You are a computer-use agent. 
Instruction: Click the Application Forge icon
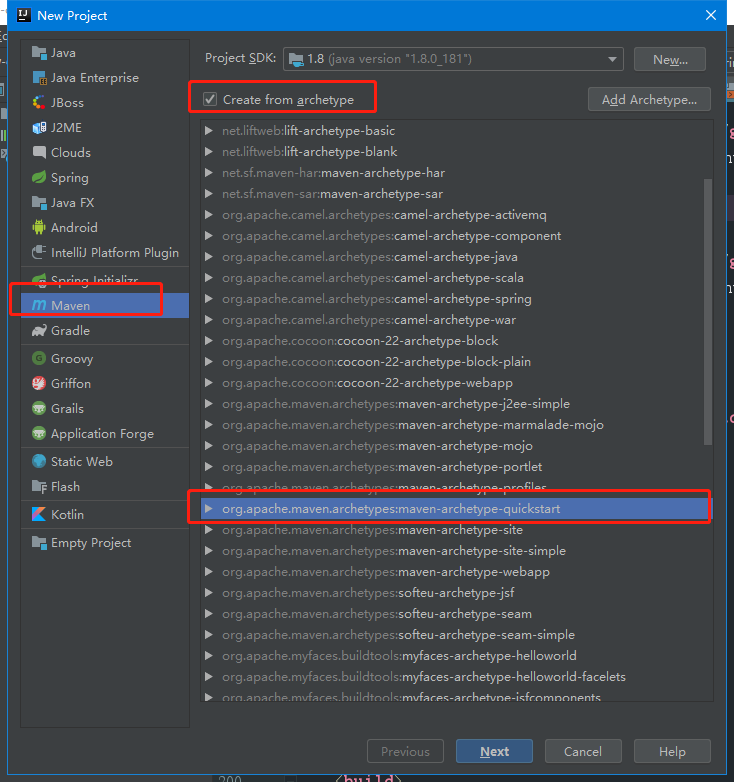(x=39, y=433)
